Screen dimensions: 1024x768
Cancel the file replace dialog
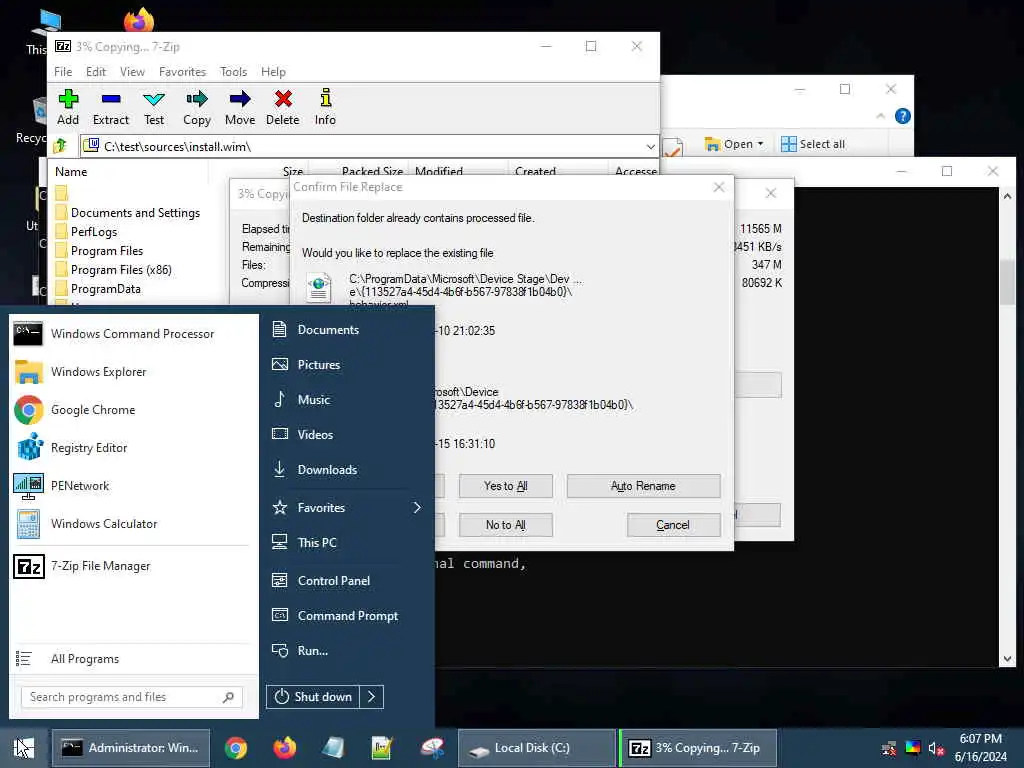(673, 524)
